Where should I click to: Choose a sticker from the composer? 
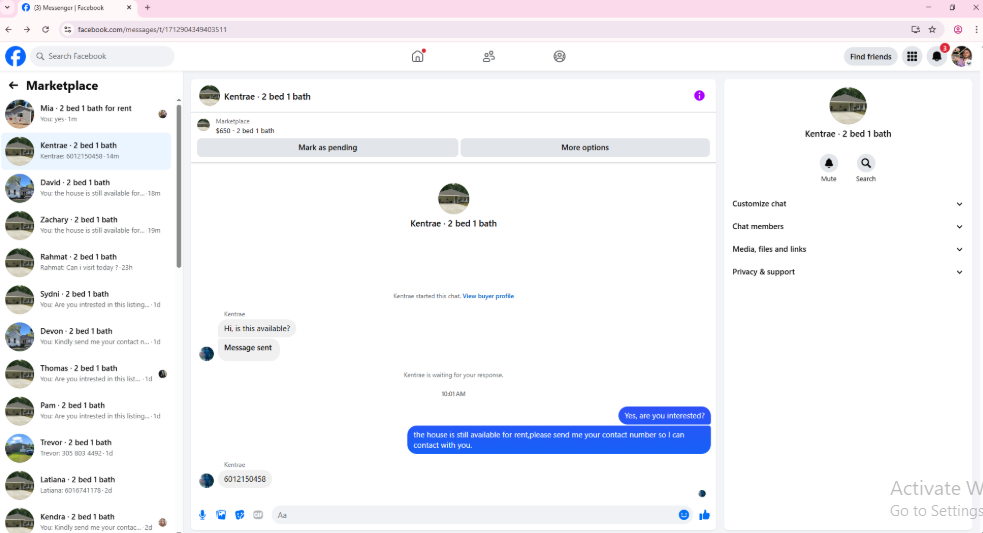[239, 515]
